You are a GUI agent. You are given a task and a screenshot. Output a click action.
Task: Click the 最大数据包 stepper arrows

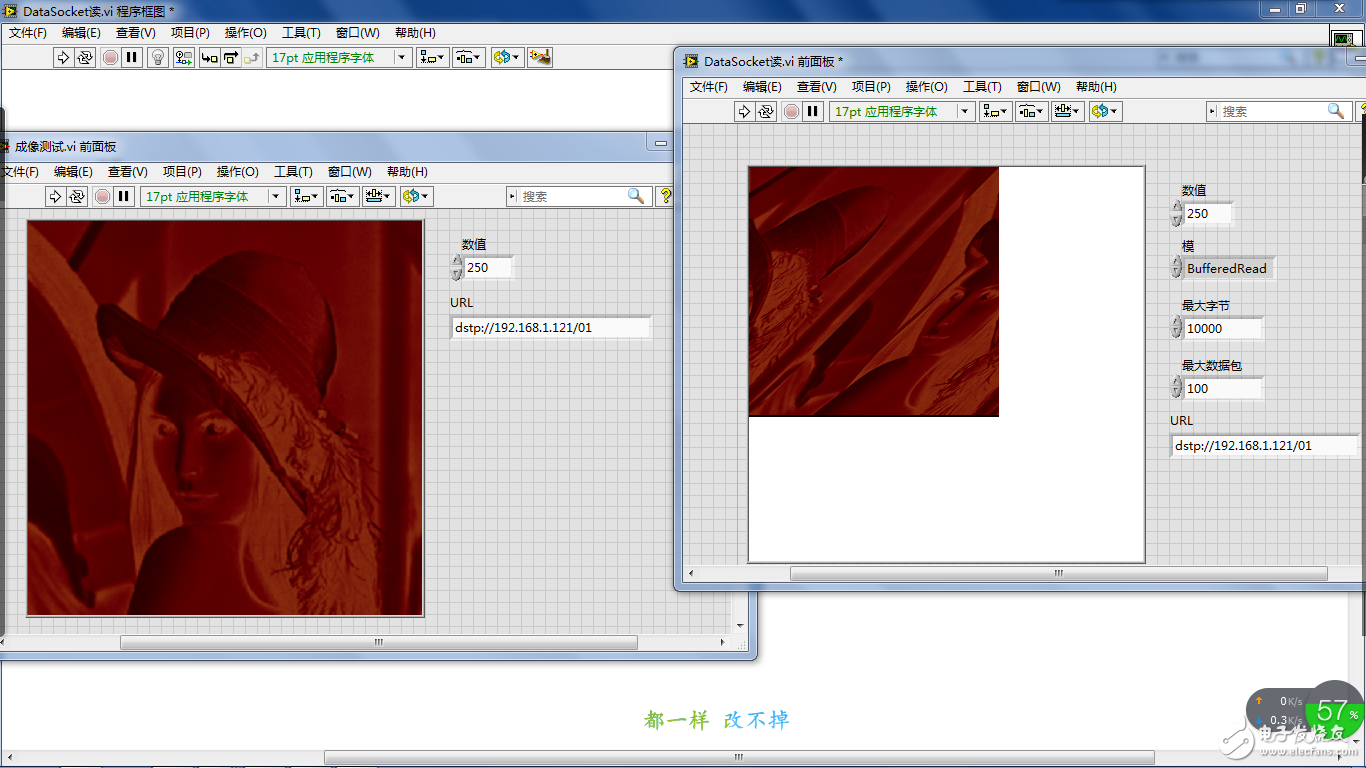[1177, 388]
